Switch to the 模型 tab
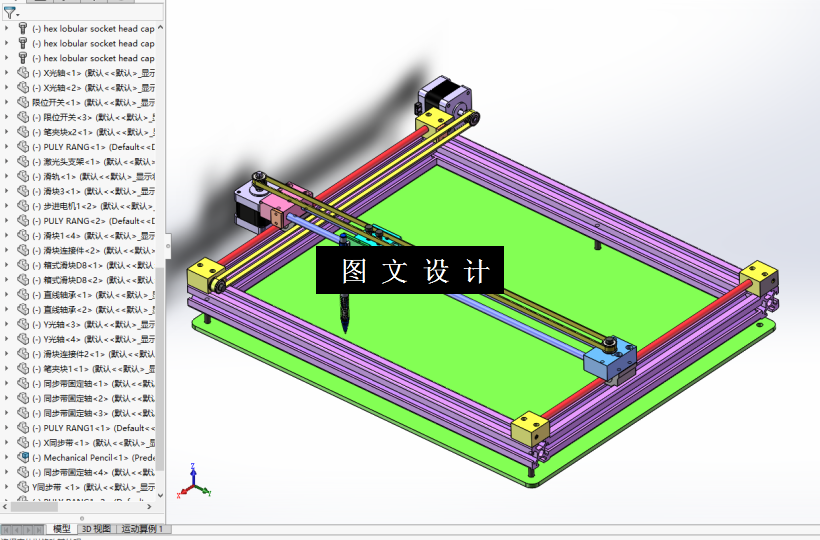820x540 pixels. click(62, 529)
